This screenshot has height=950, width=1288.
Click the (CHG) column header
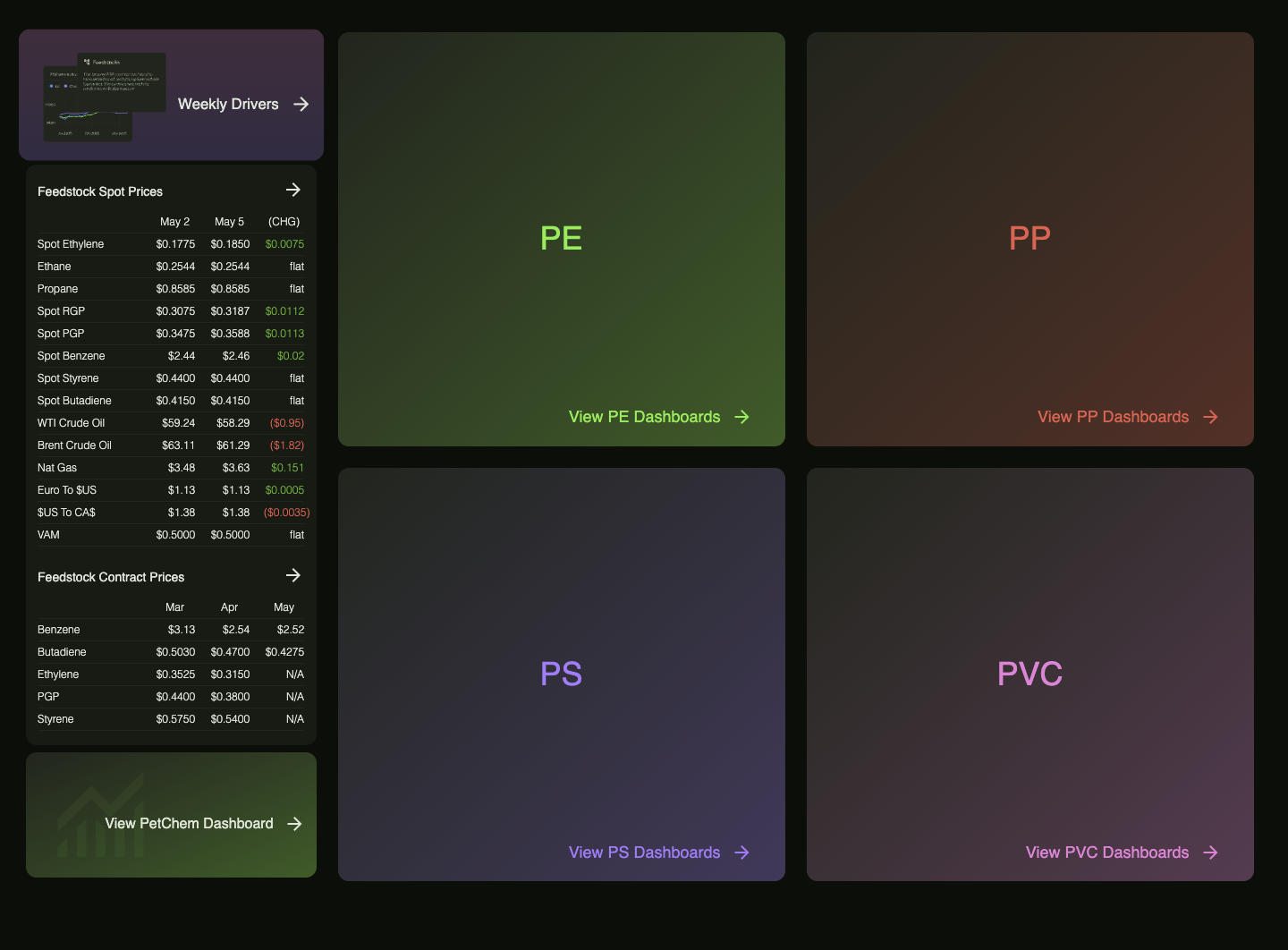point(284,222)
